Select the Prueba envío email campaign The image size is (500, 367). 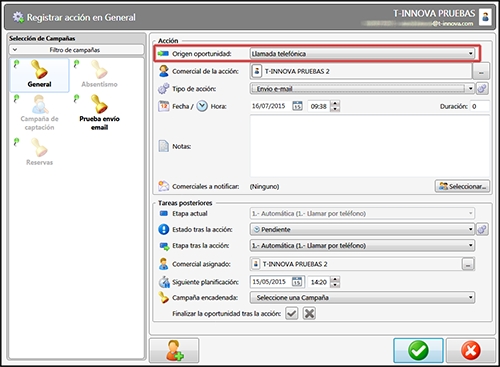pyautogui.click(x=99, y=113)
